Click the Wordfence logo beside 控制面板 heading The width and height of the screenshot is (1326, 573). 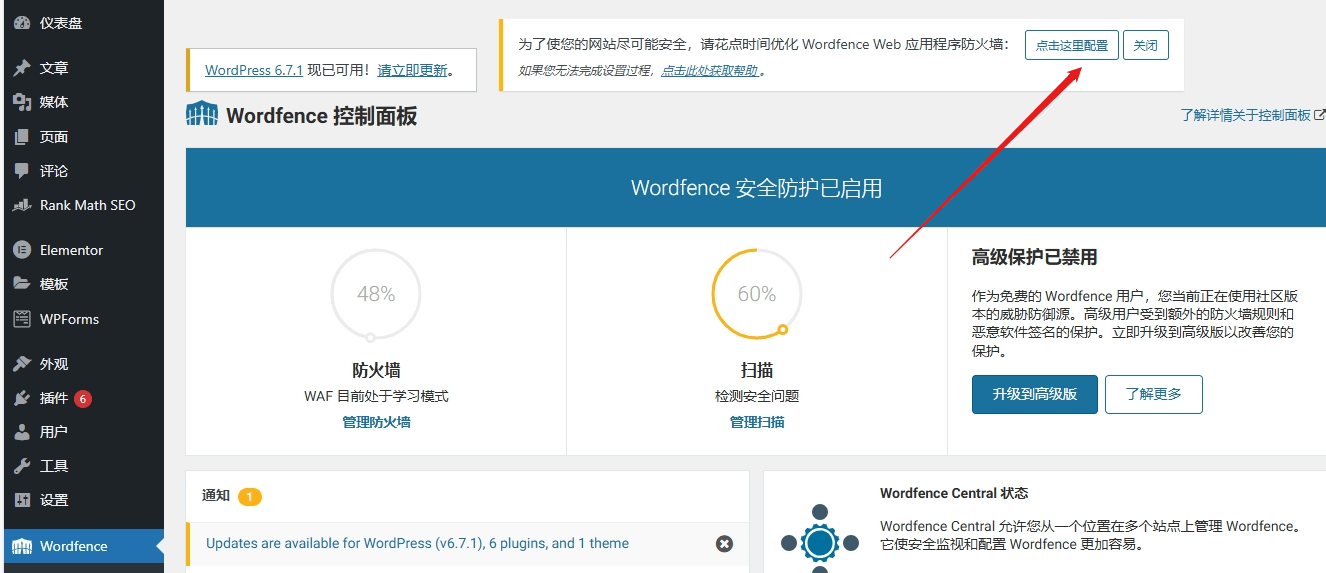click(x=202, y=114)
